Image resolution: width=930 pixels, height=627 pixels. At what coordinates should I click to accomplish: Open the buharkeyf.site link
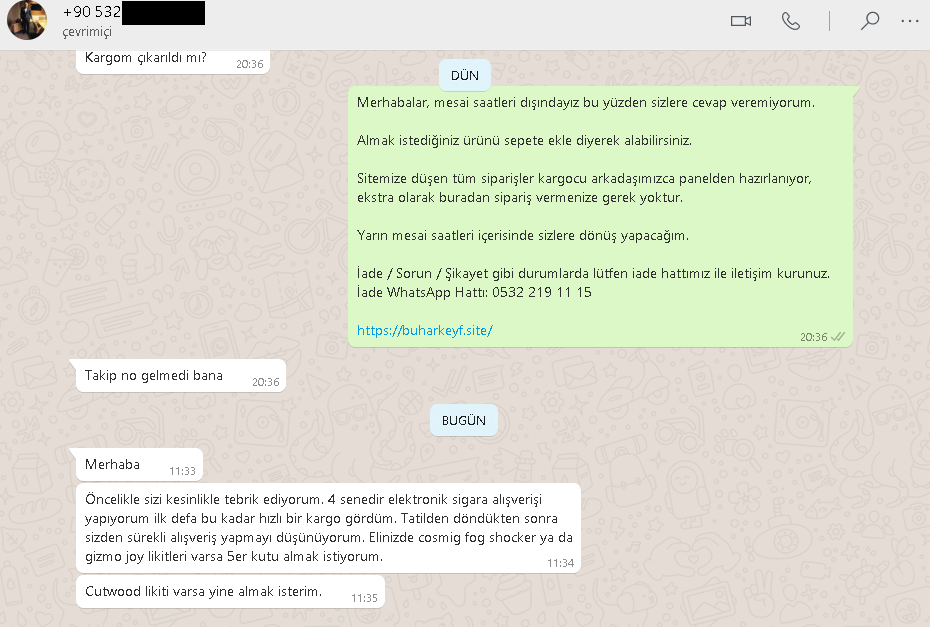point(425,330)
